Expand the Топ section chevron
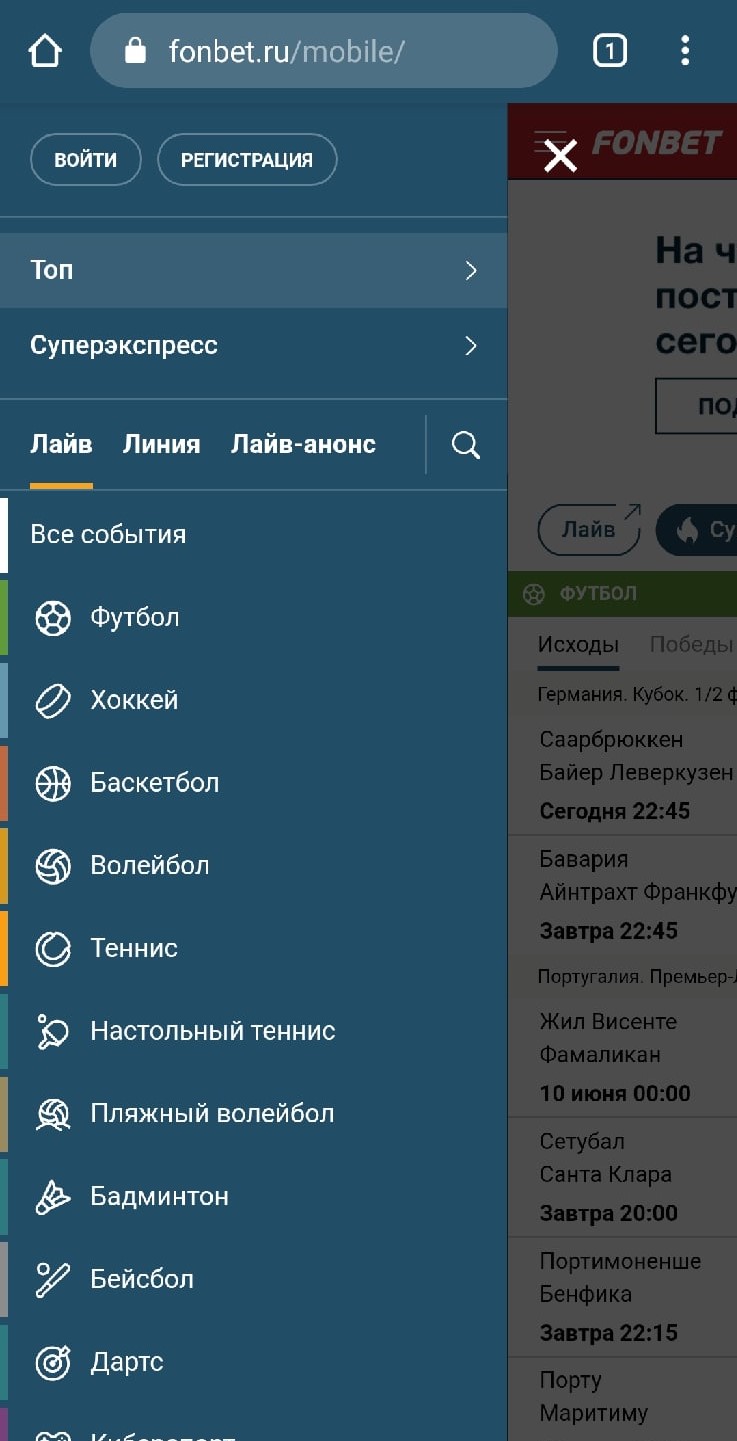737x1441 pixels. (471, 270)
